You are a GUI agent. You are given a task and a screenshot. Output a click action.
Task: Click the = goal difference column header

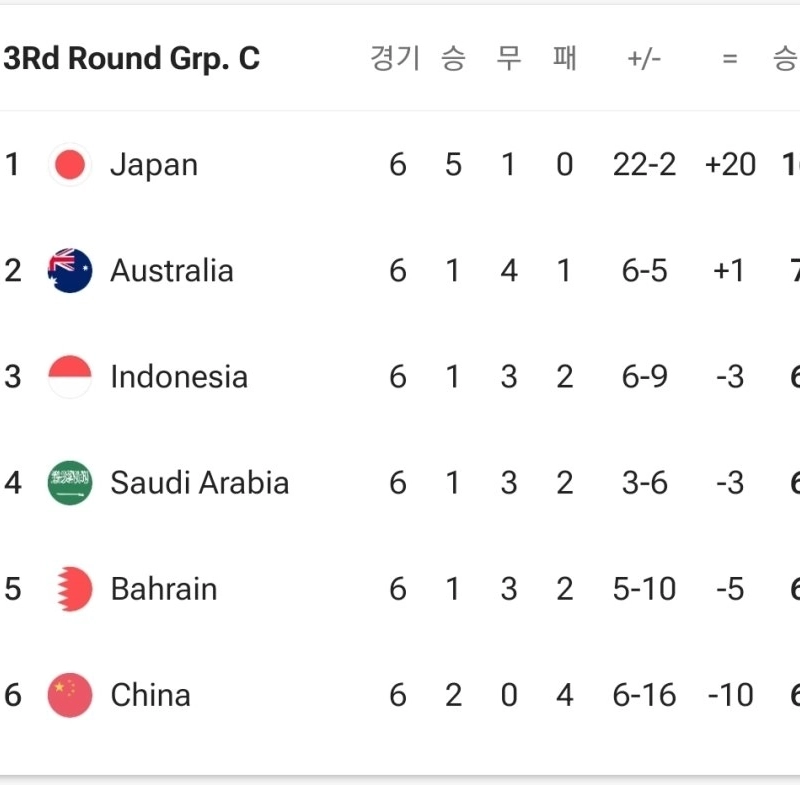(x=730, y=59)
